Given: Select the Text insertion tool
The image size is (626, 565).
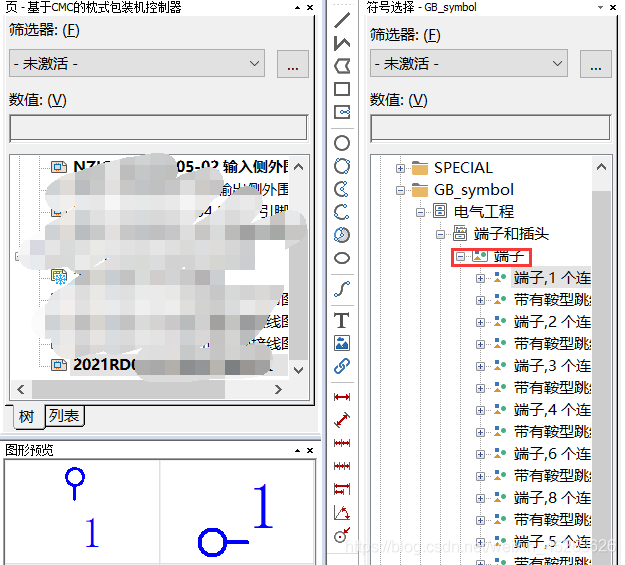Looking at the screenshot, I should (x=342, y=320).
